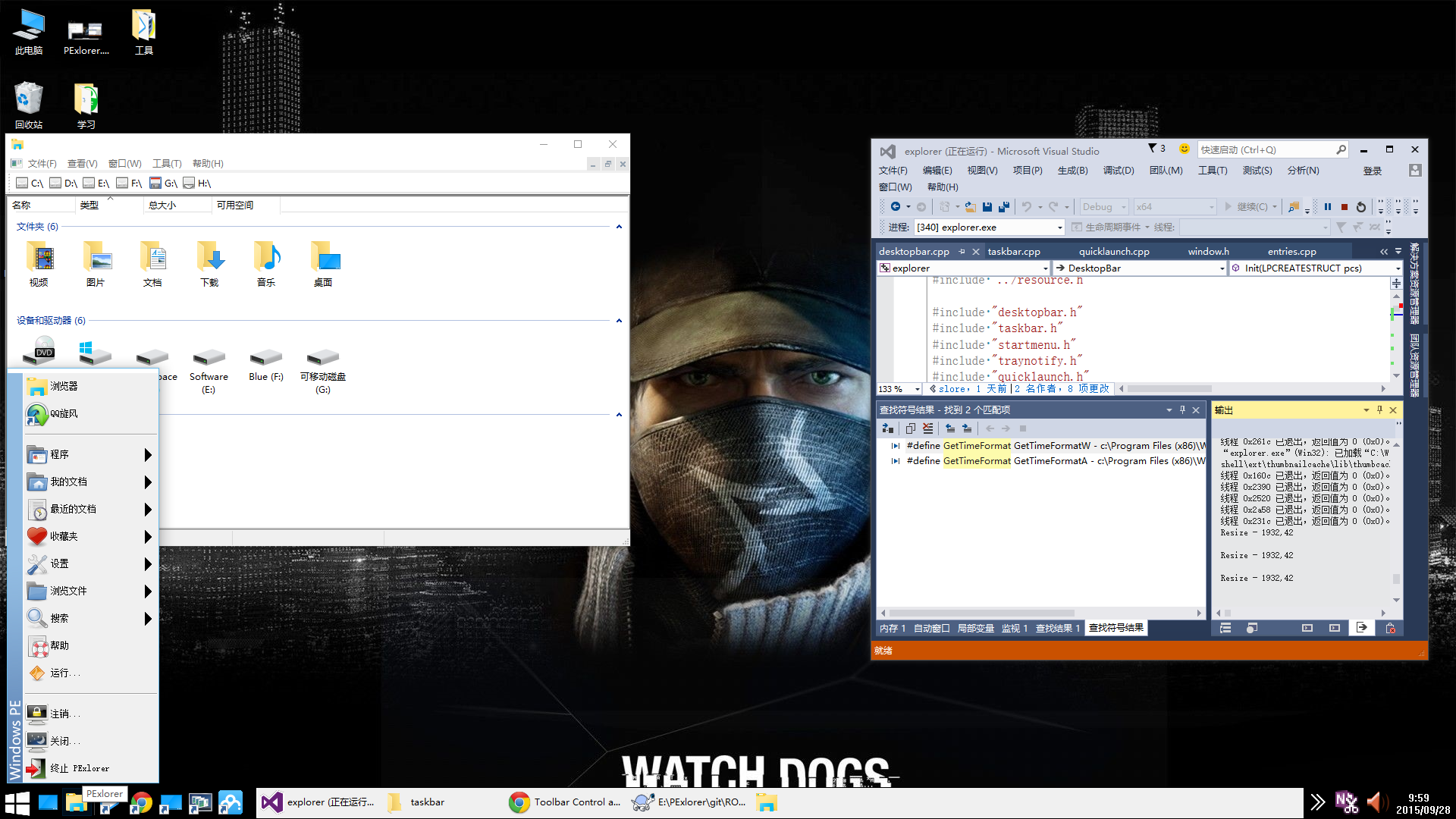Open the 133 % zoom dropdown
Screen dimensions: 1456x819
coord(899,389)
